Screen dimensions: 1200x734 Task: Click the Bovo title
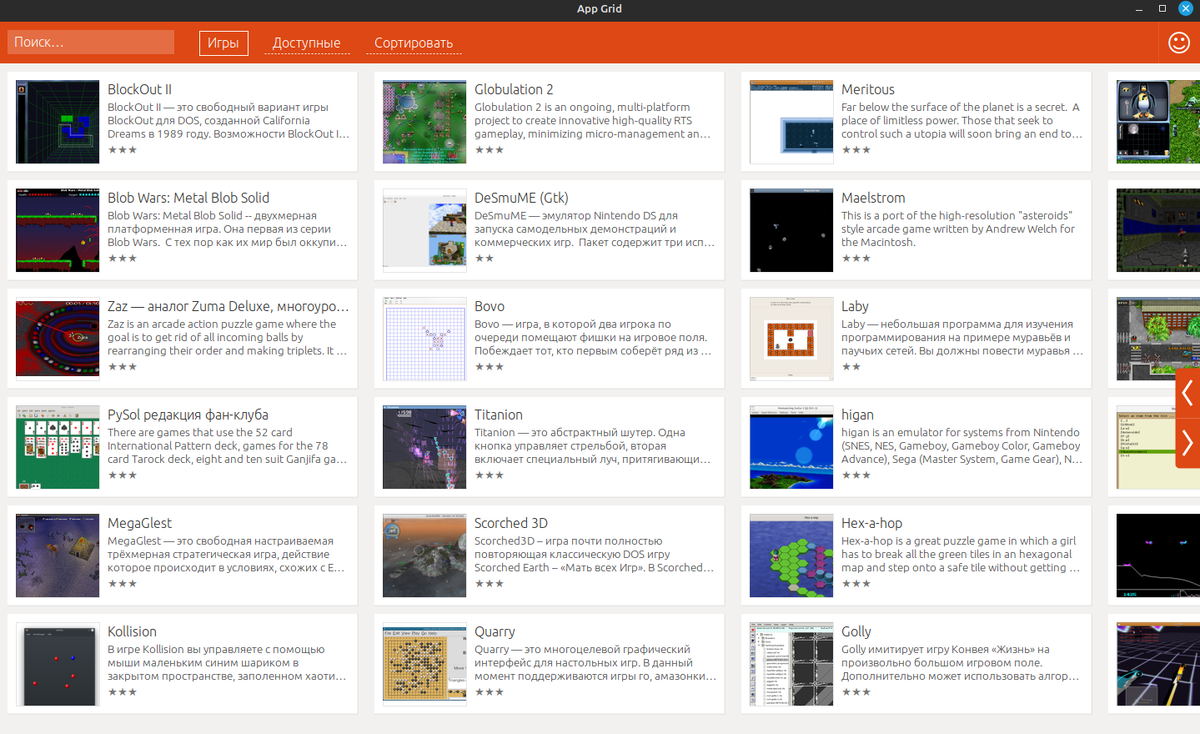[489, 306]
